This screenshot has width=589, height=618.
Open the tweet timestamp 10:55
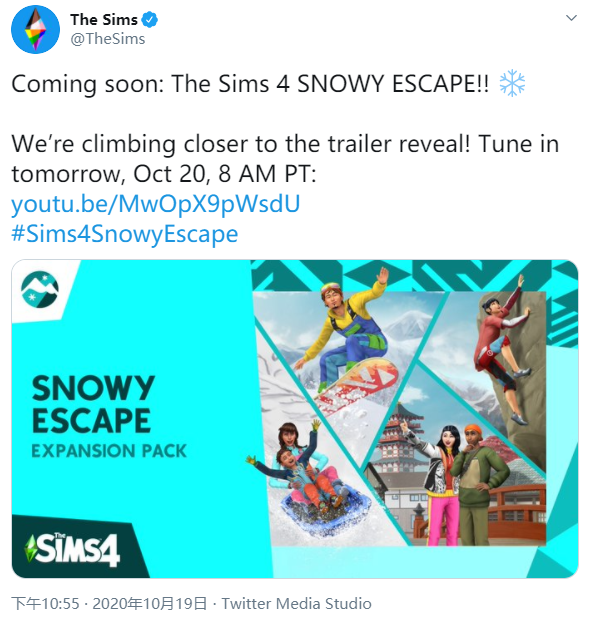coord(45,603)
